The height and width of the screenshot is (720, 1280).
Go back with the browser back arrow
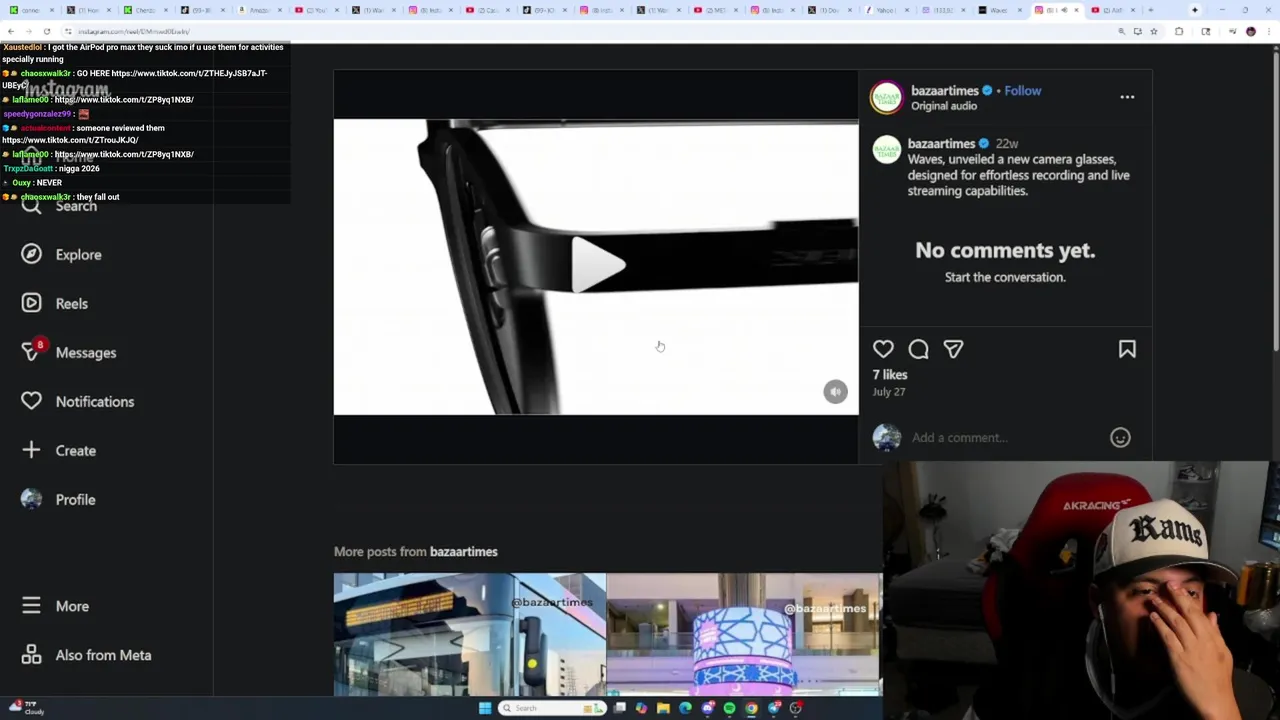[11, 32]
